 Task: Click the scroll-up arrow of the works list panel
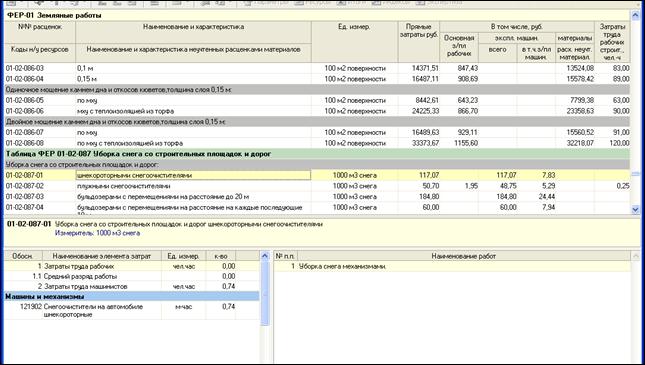coord(635,256)
